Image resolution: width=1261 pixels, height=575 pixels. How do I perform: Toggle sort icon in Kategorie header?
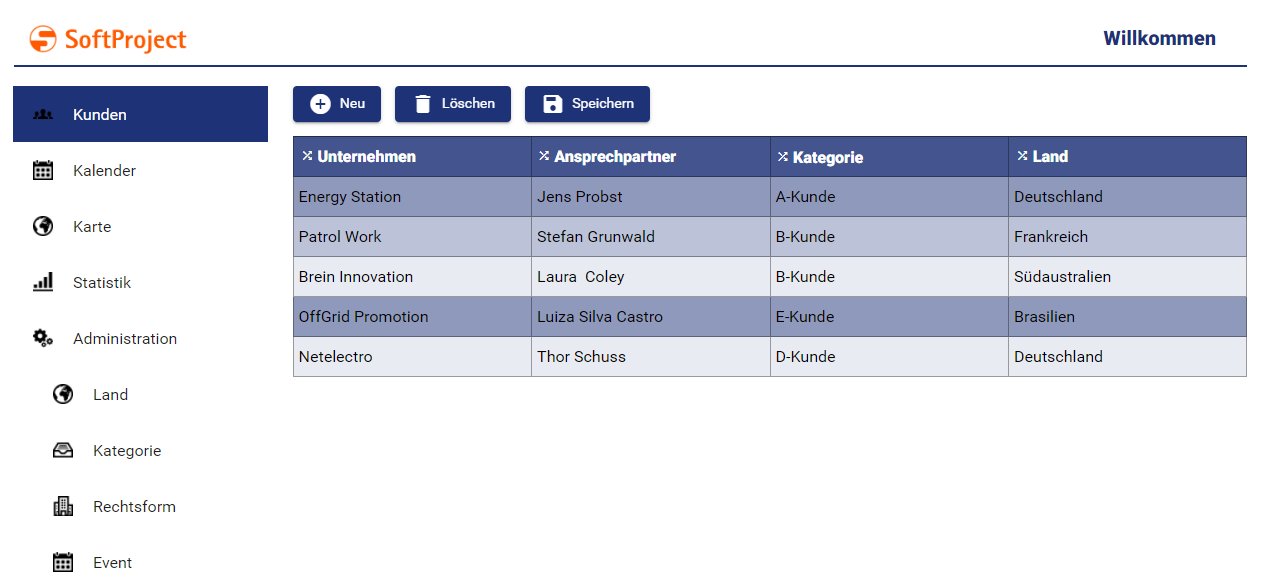click(783, 157)
